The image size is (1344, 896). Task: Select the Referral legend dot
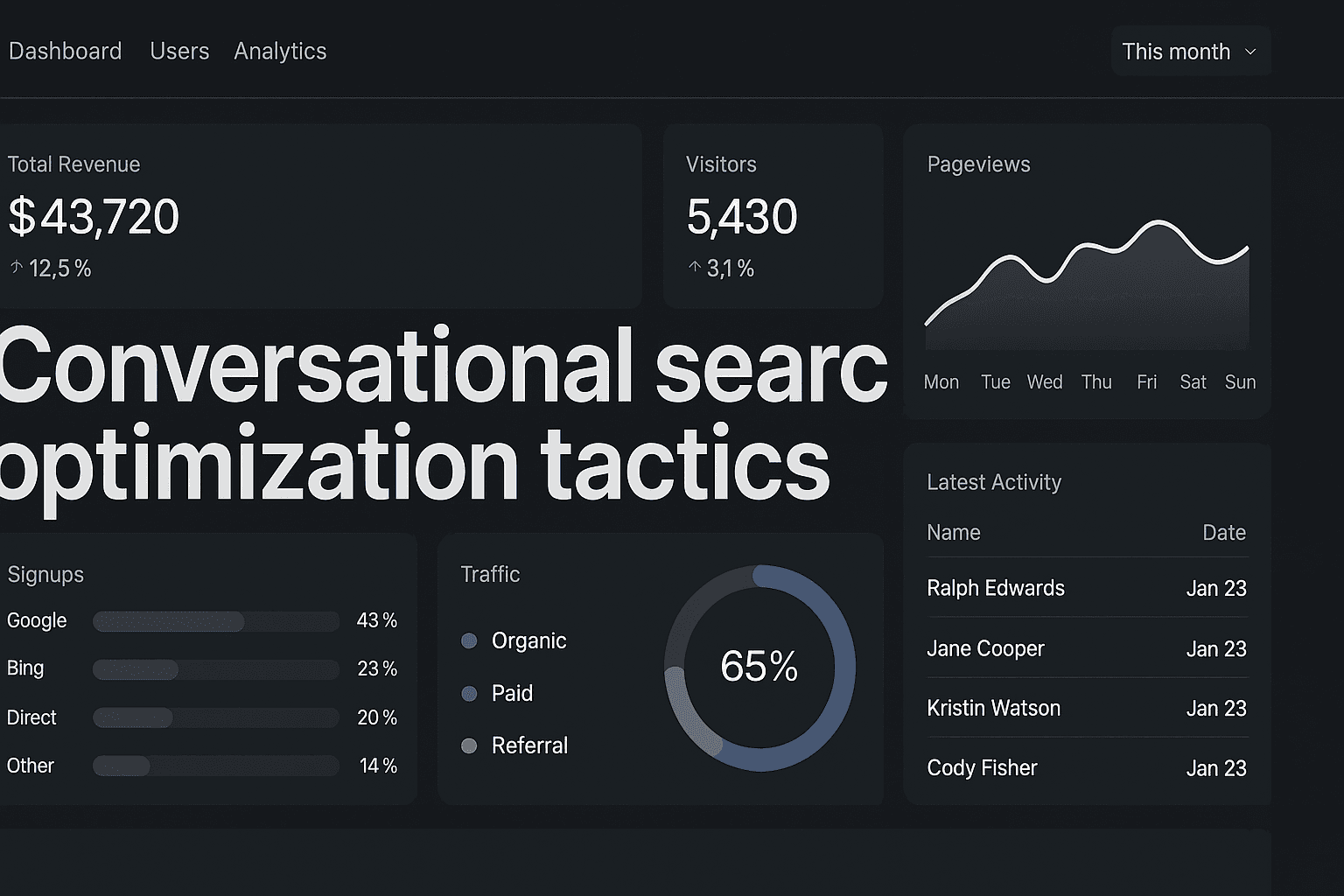(x=469, y=745)
